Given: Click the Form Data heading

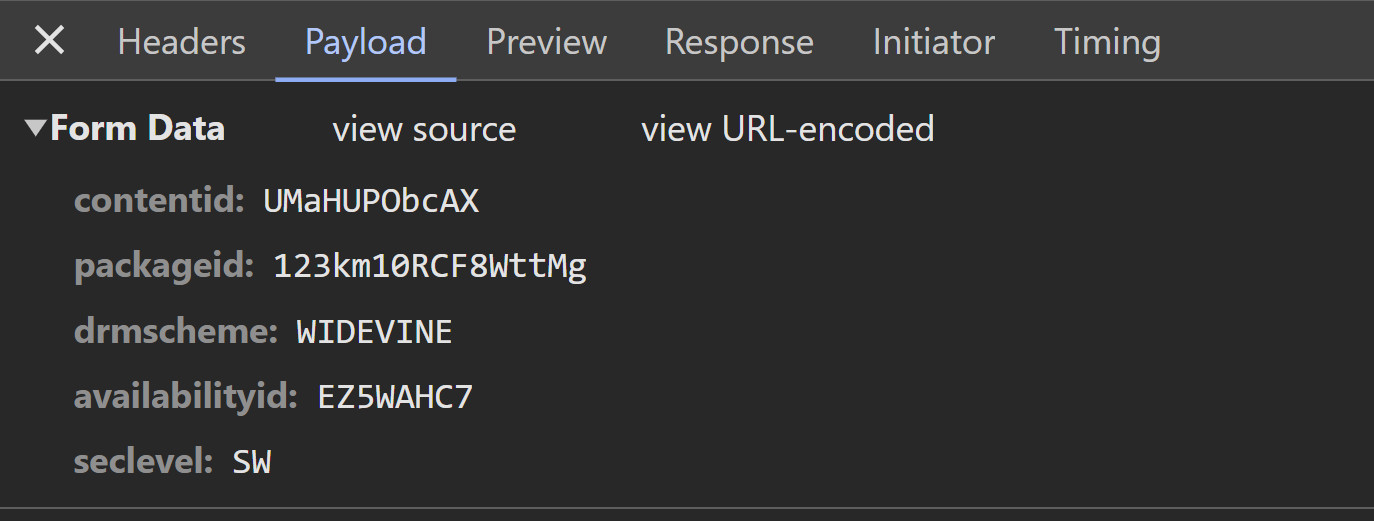Looking at the screenshot, I should point(137,129).
